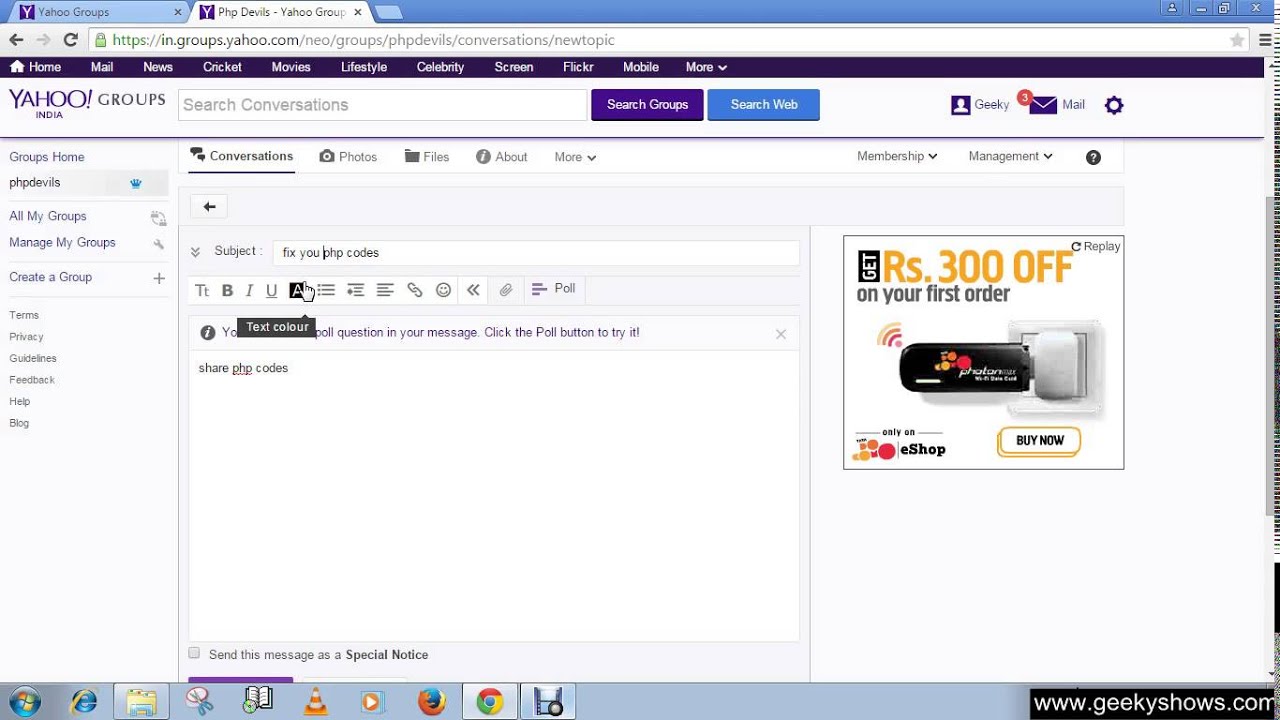
Task: Toggle underline formatting
Action: tap(271, 289)
